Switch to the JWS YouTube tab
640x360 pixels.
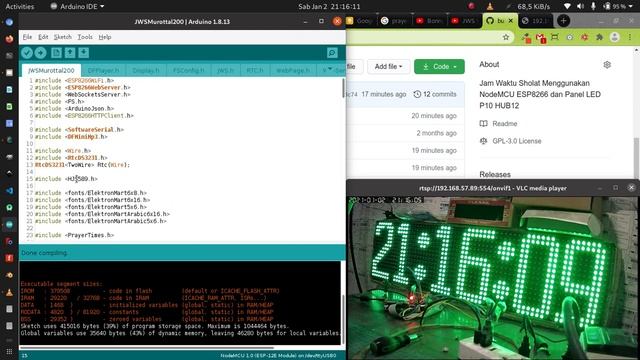[x=464, y=21]
